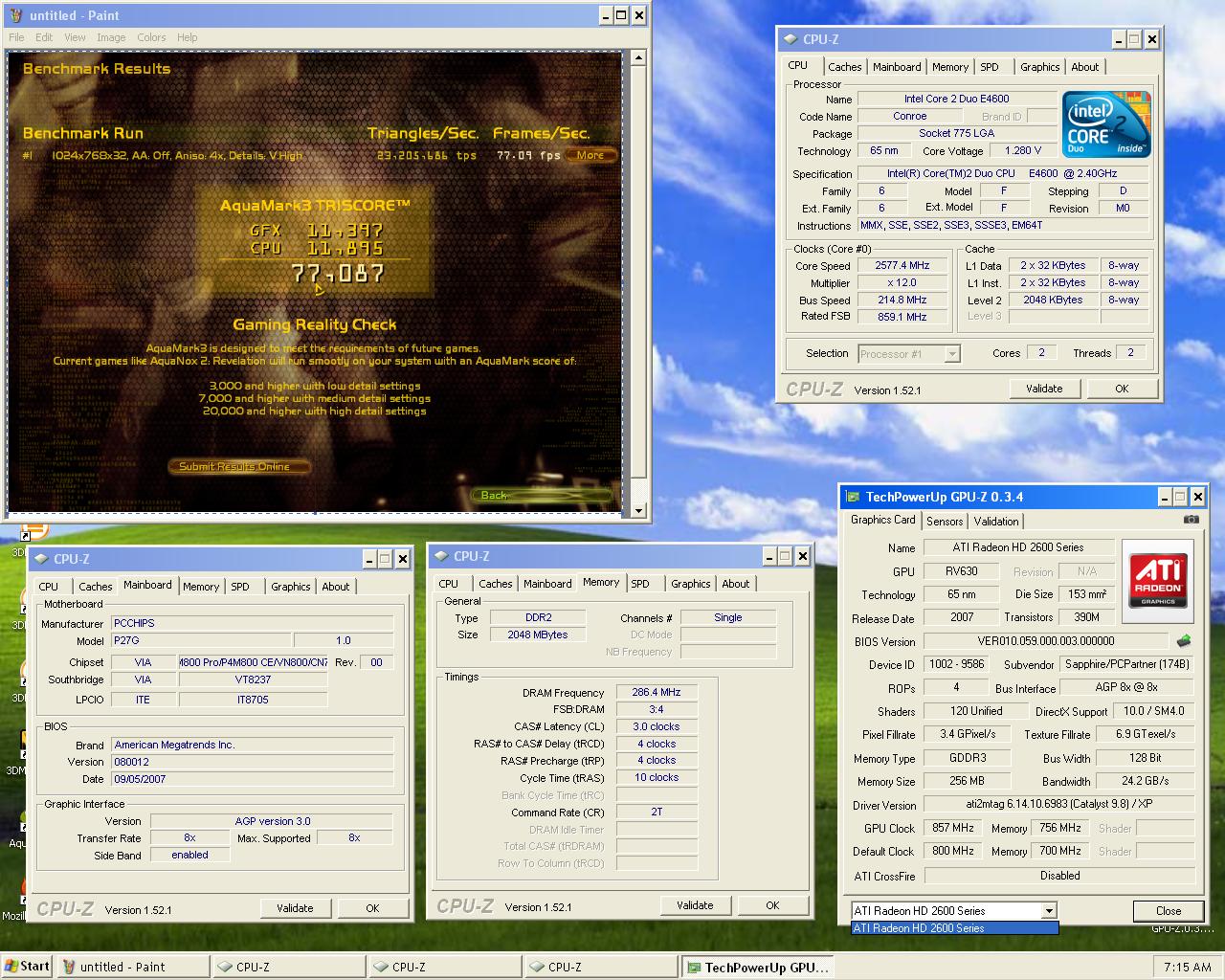Click Validate in Memory CPU-Z window

click(x=695, y=905)
